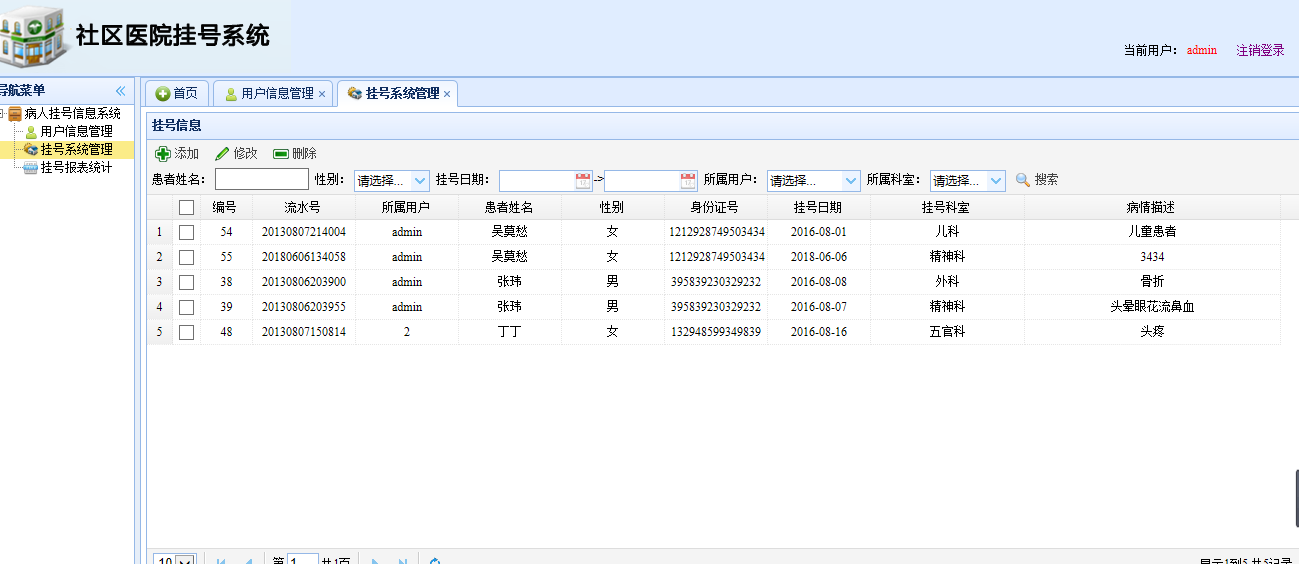The image size is (1299, 564).
Task: Select 挂号报表统计 in navigation tree
Action: tap(76, 168)
